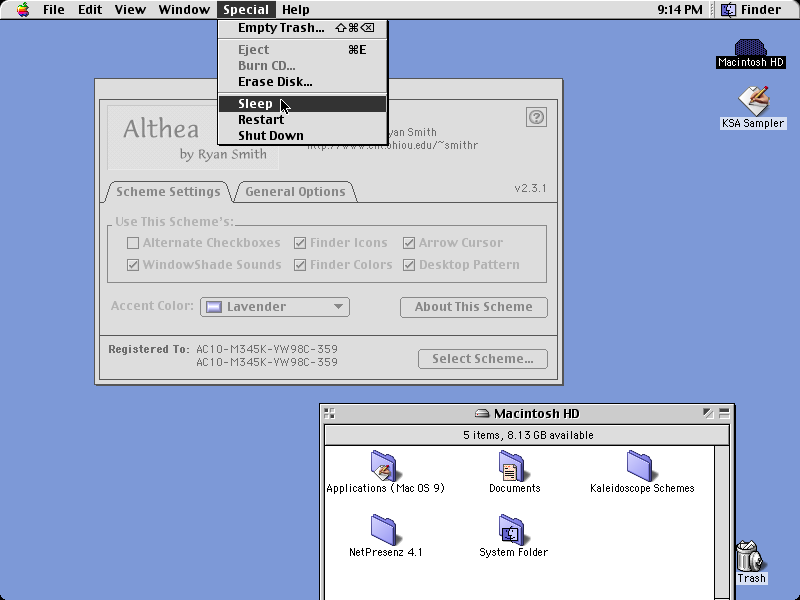Click the Lavender color swatch in Accent Color
800x600 pixels.
coord(214,307)
